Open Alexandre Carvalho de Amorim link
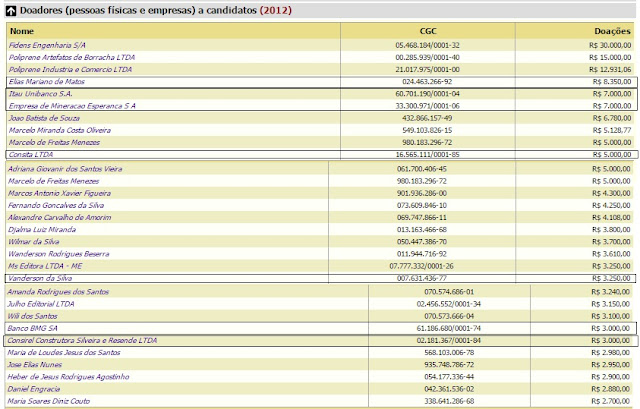The width and height of the screenshot is (640, 409). tap(60, 218)
